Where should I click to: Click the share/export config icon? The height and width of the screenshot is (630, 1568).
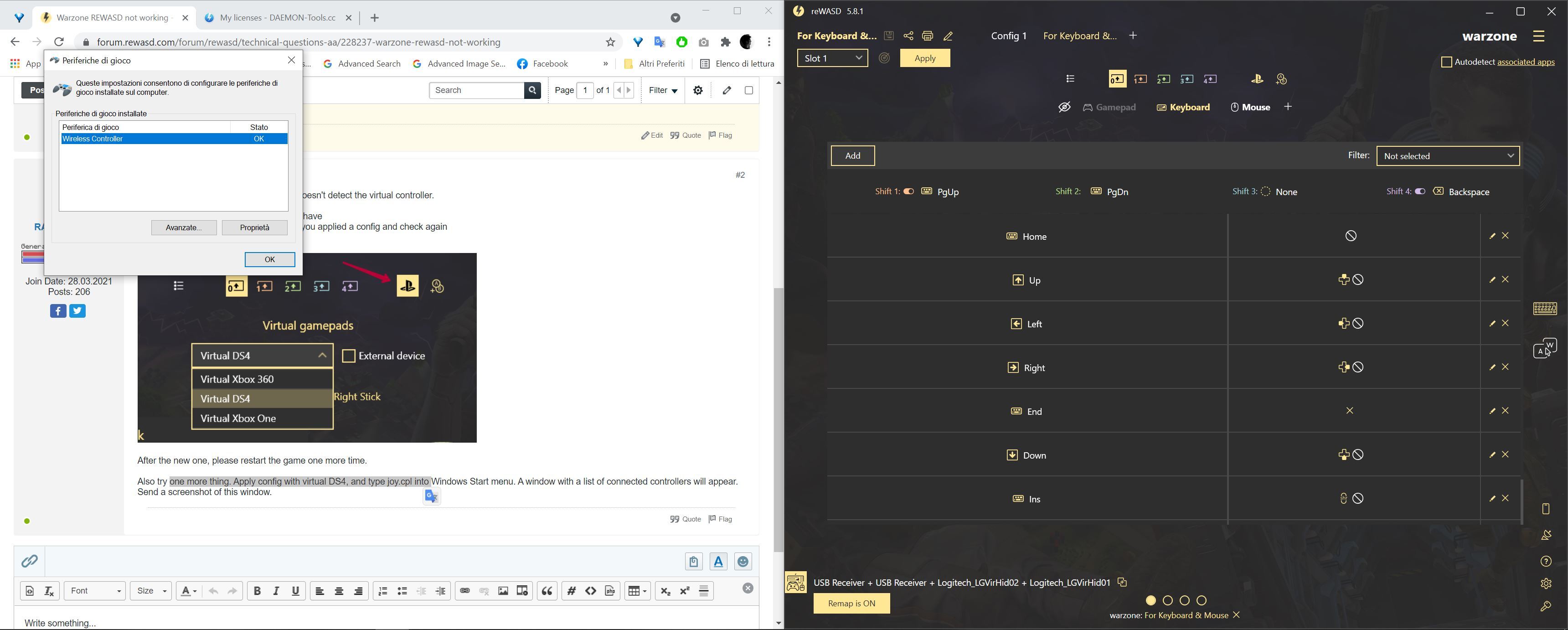pyautogui.click(x=908, y=35)
